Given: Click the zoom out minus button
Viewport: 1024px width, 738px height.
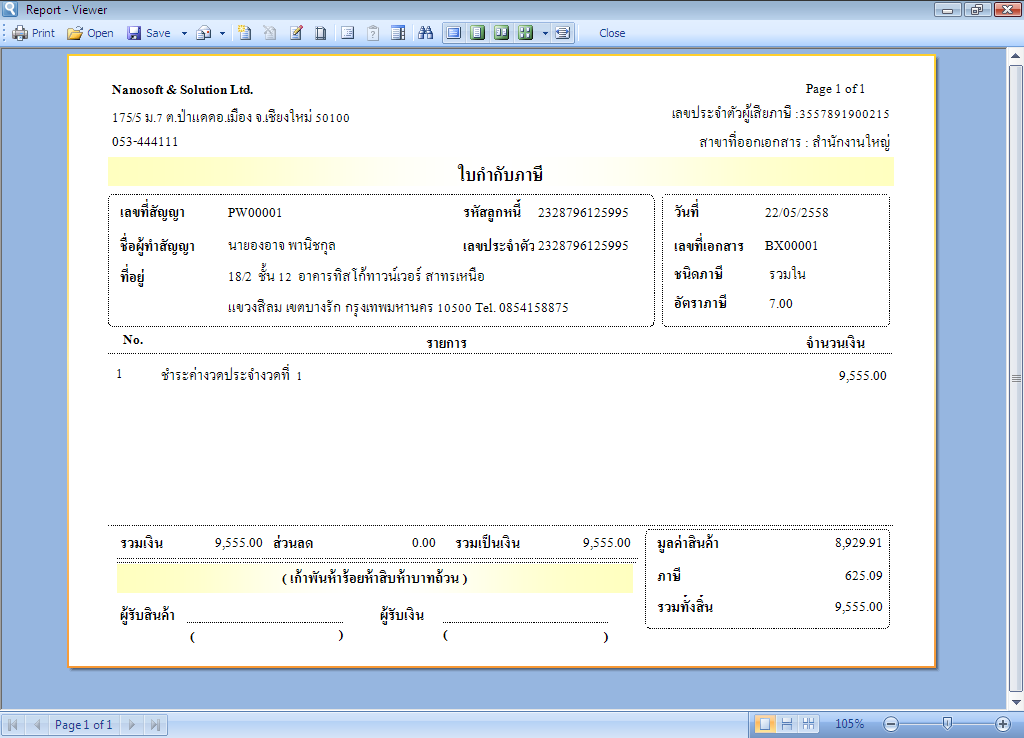Looking at the screenshot, I should click(x=891, y=724).
